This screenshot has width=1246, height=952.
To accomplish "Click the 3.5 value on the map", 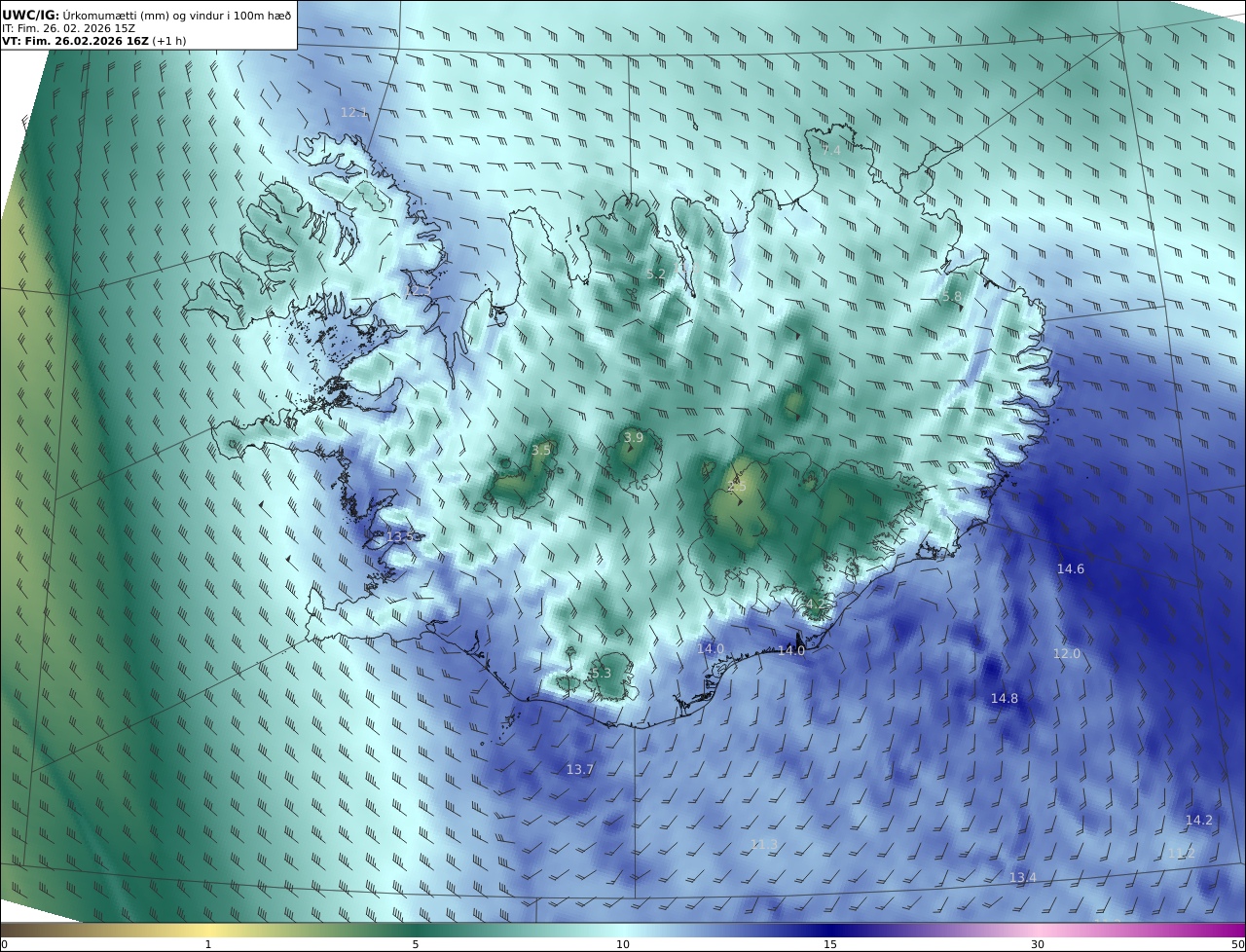I will 541,450.
